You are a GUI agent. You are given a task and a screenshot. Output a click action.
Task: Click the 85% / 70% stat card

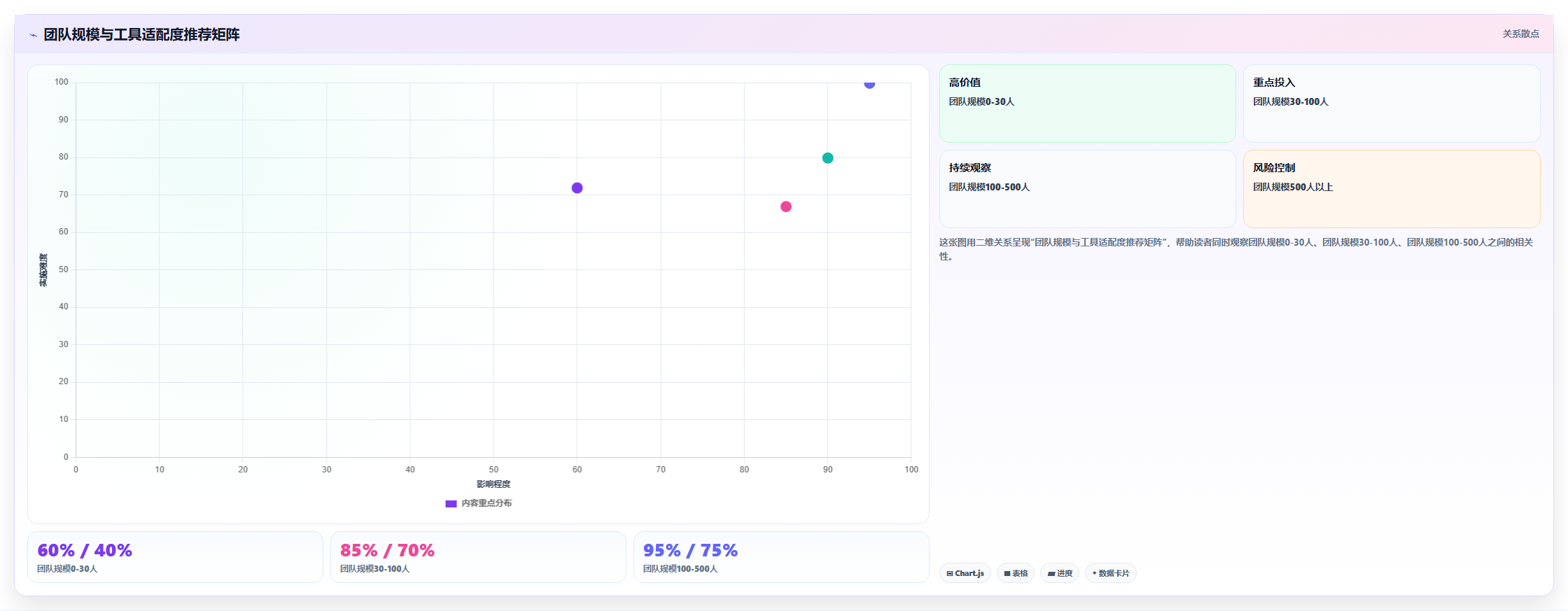(x=478, y=557)
